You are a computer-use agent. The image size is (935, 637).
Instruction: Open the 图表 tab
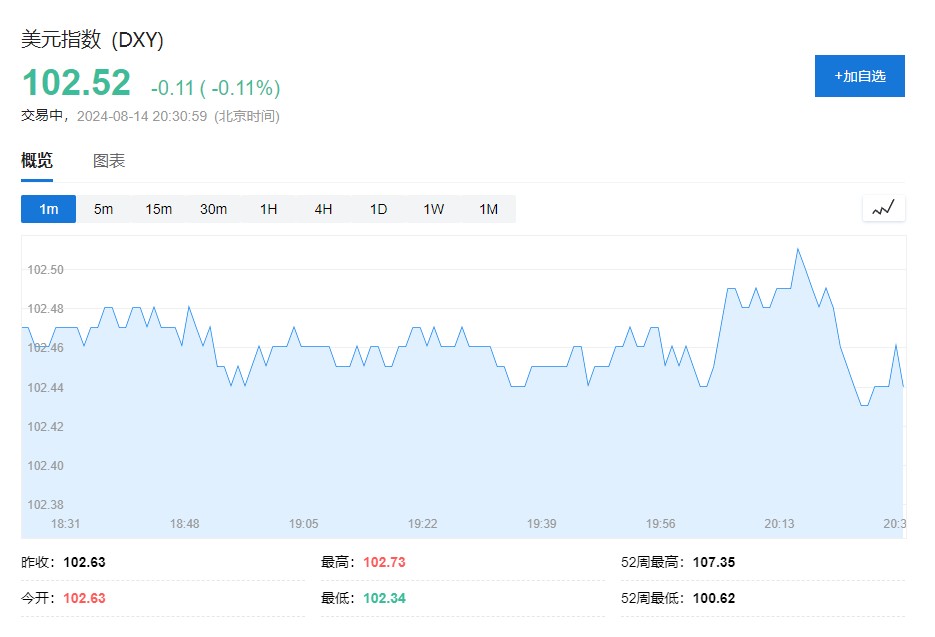click(109, 161)
